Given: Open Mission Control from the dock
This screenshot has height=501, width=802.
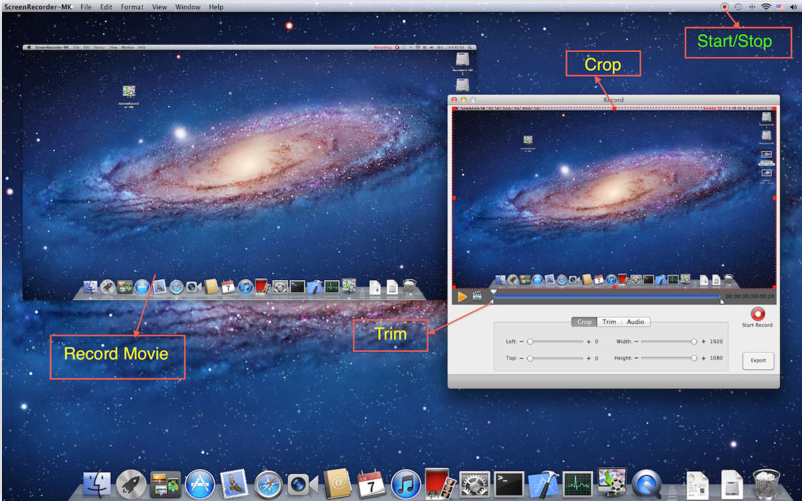Looking at the screenshot, I should 165,484.
